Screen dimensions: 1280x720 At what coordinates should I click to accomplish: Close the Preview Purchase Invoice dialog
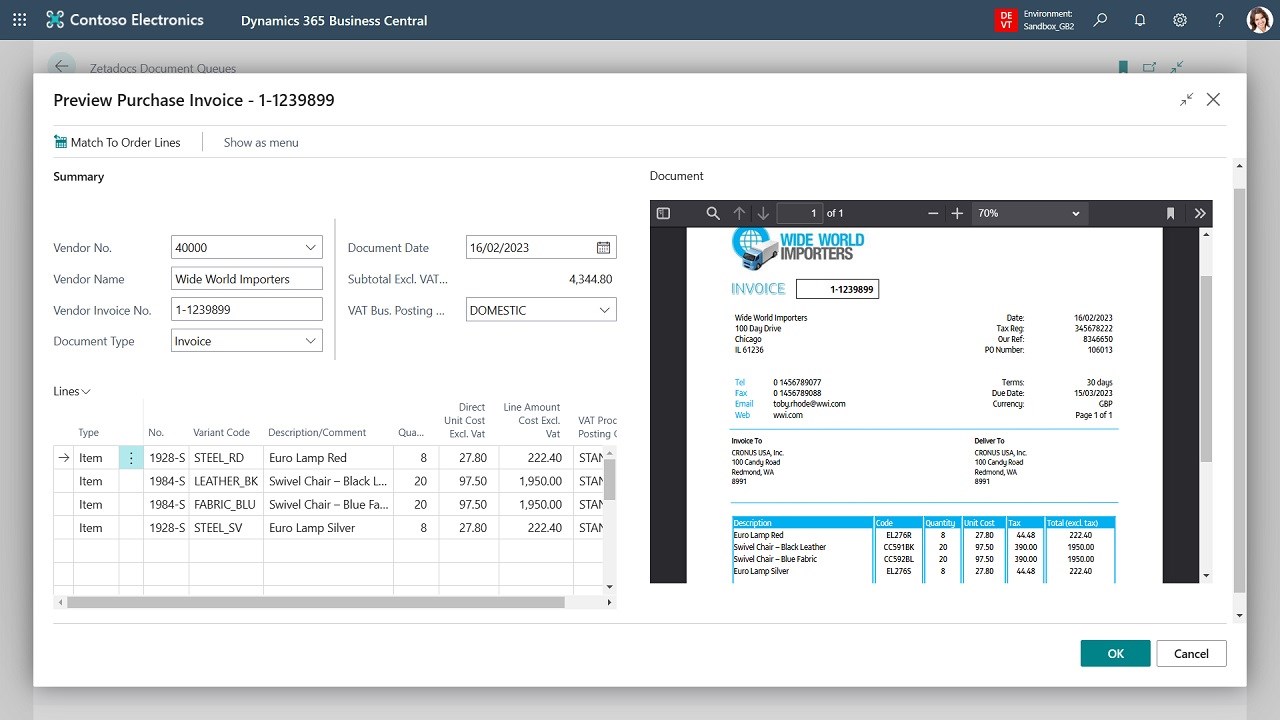coord(1213,100)
